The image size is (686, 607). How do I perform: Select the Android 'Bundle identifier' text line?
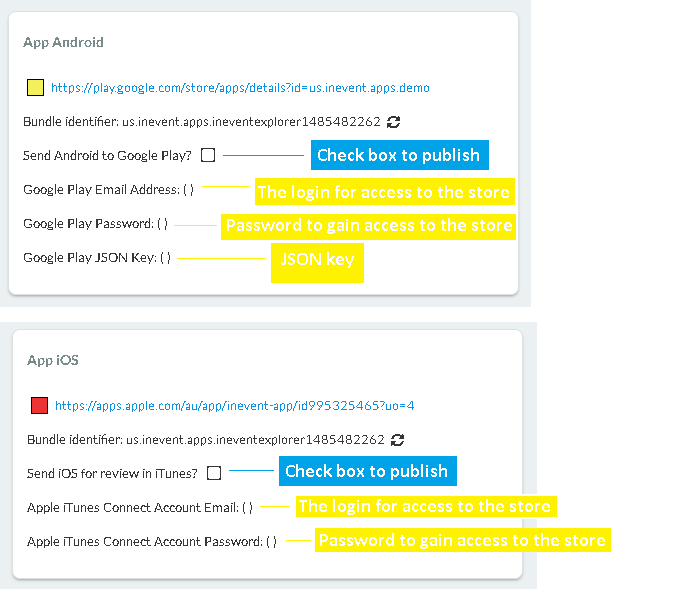[202, 122]
